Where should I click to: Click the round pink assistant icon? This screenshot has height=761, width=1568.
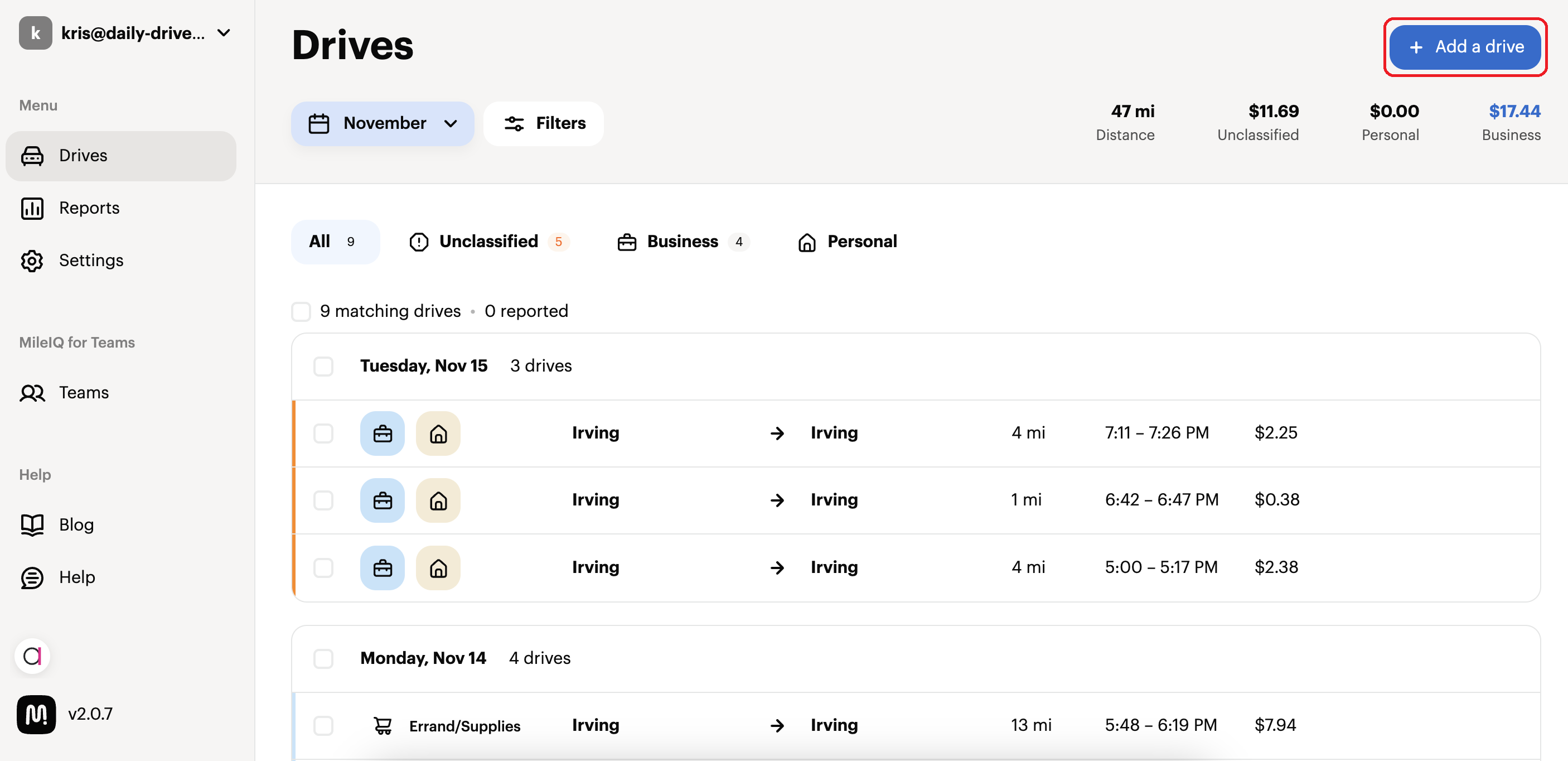[x=32, y=656]
